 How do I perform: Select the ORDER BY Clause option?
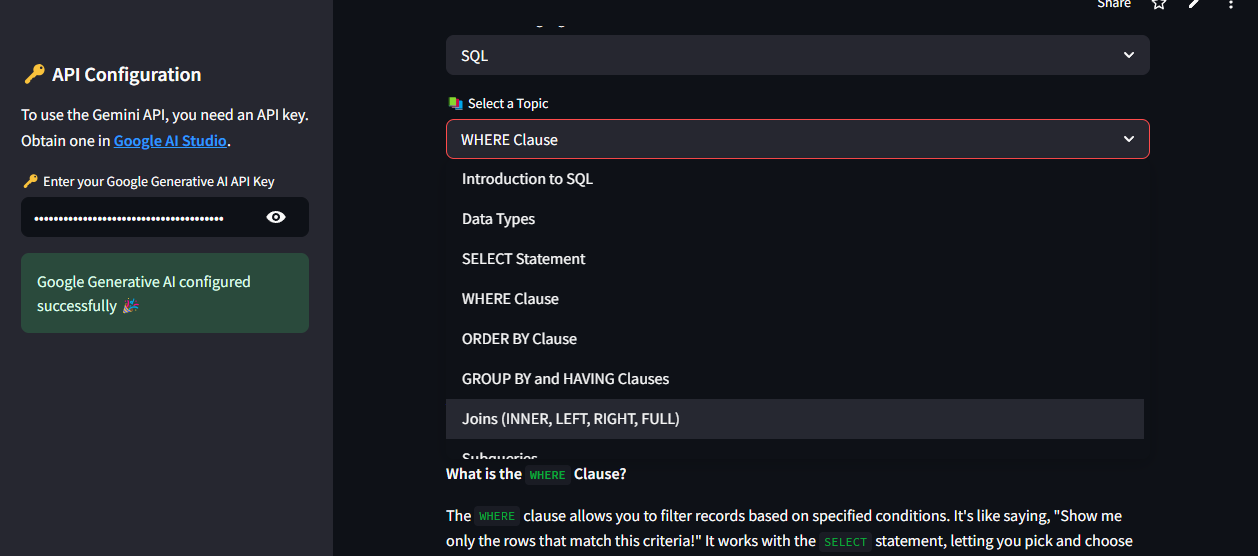519,339
